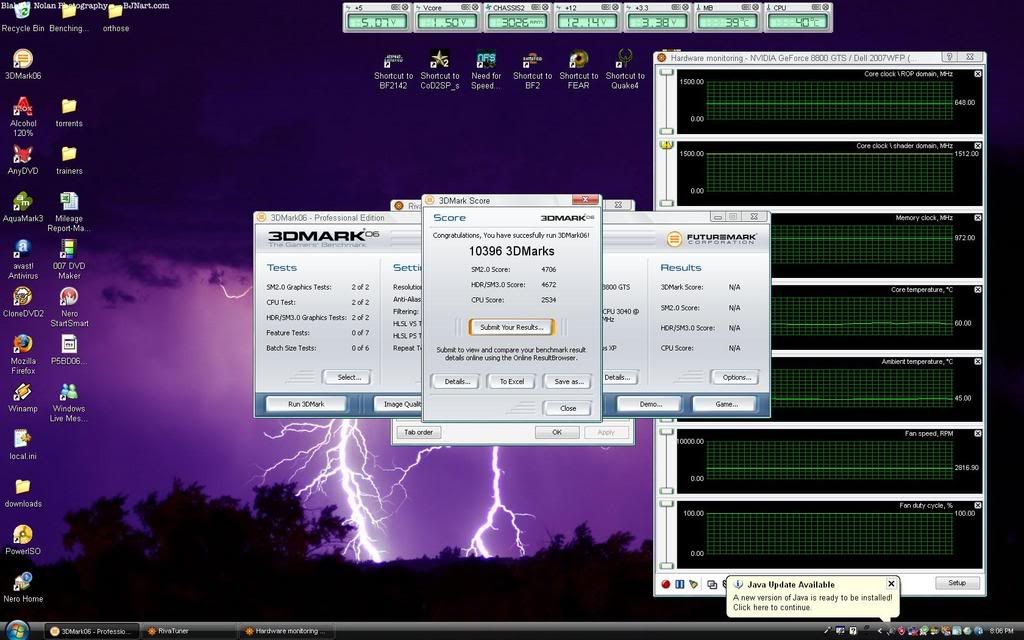This screenshot has height=640, width=1024.
Task: Launch Windows Live Messenger shortcut
Action: (69, 402)
